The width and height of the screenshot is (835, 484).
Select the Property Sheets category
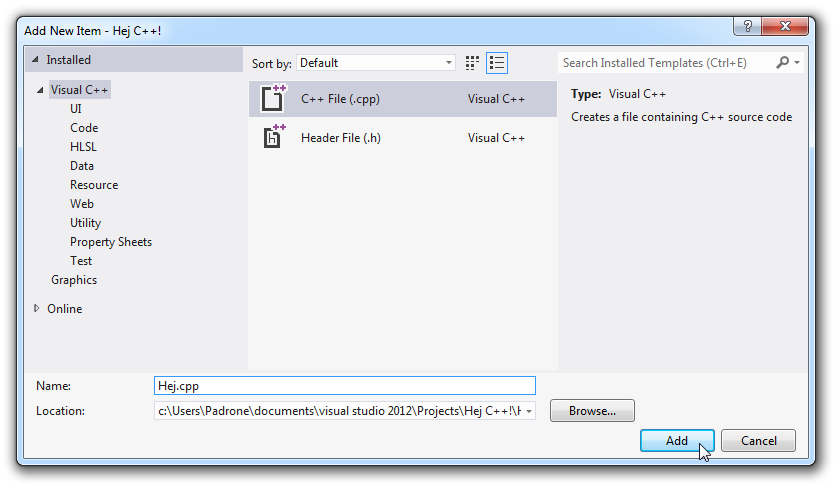(x=111, y=242)
